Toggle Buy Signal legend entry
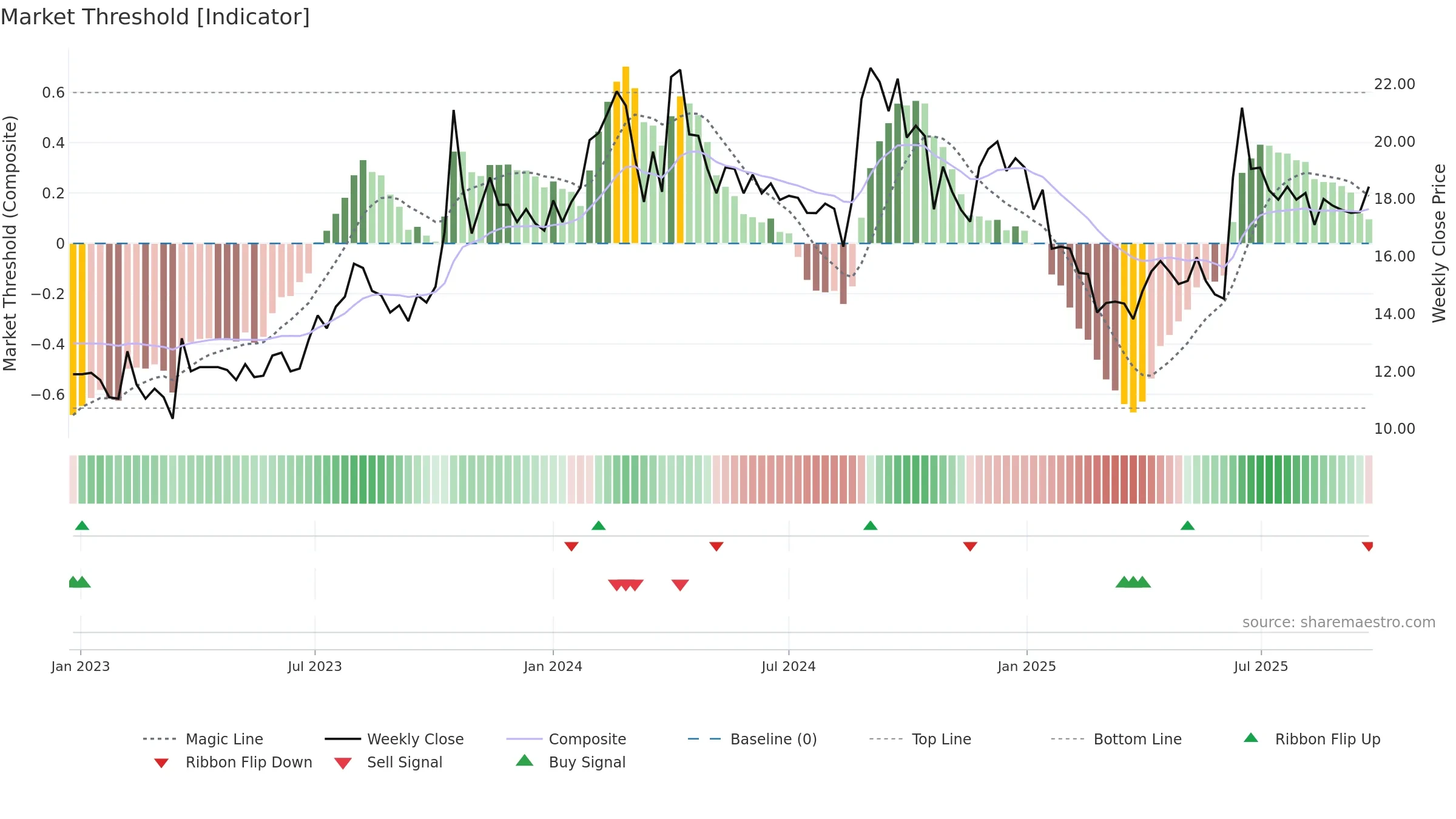 pos(570,762)
